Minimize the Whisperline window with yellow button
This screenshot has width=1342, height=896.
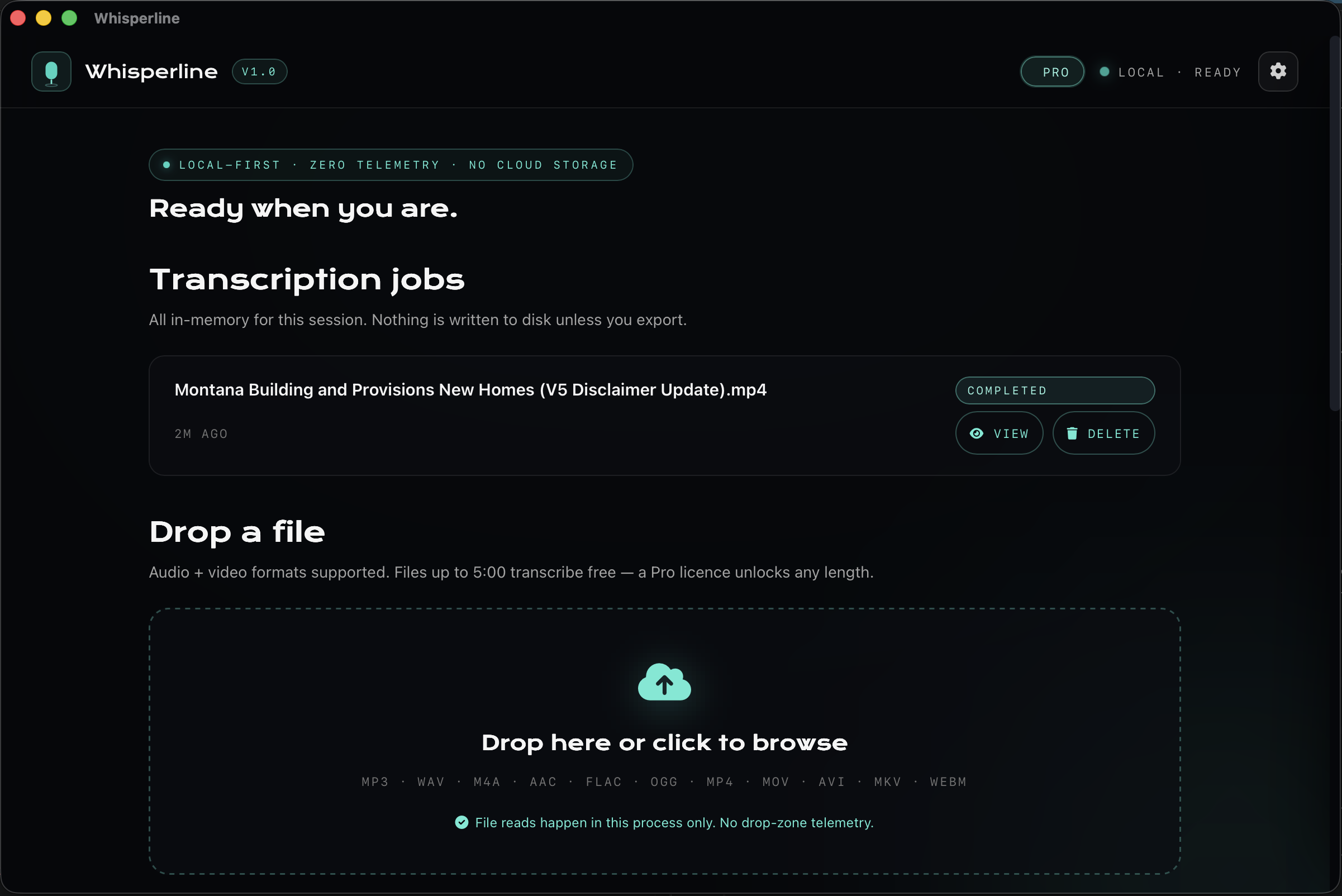click(x=44, y=18)
